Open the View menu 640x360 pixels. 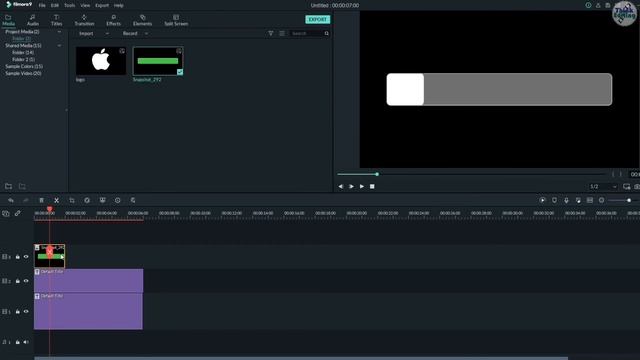click(x=85, y=5)
